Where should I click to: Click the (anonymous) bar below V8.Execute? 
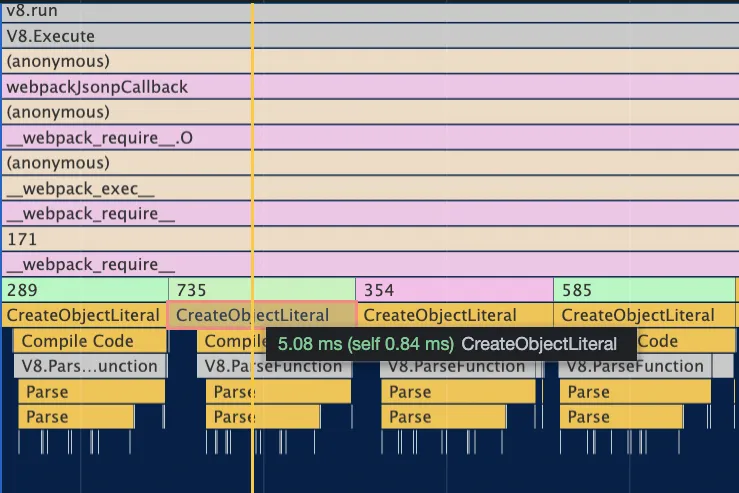coord(370,61)
